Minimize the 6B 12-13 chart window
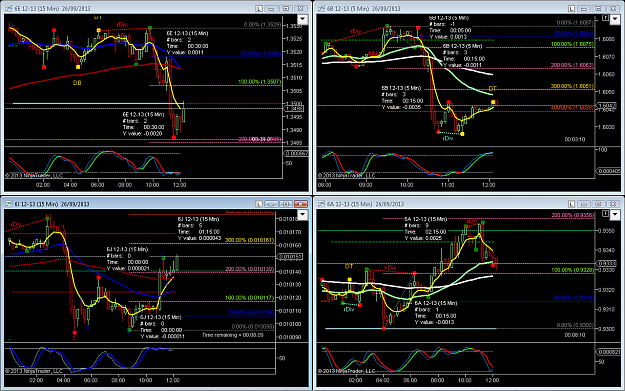The image size is (625, 391). coord(584,8)
